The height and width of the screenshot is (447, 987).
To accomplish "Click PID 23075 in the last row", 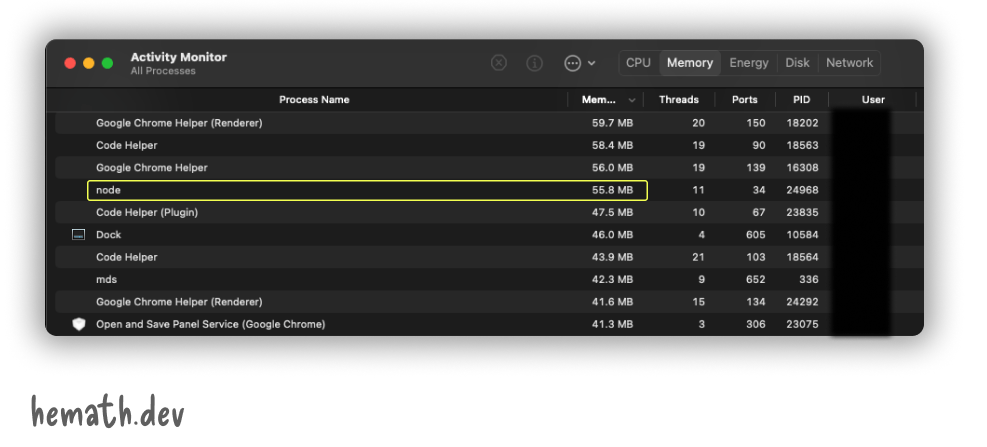I will [x=802, y=324].
